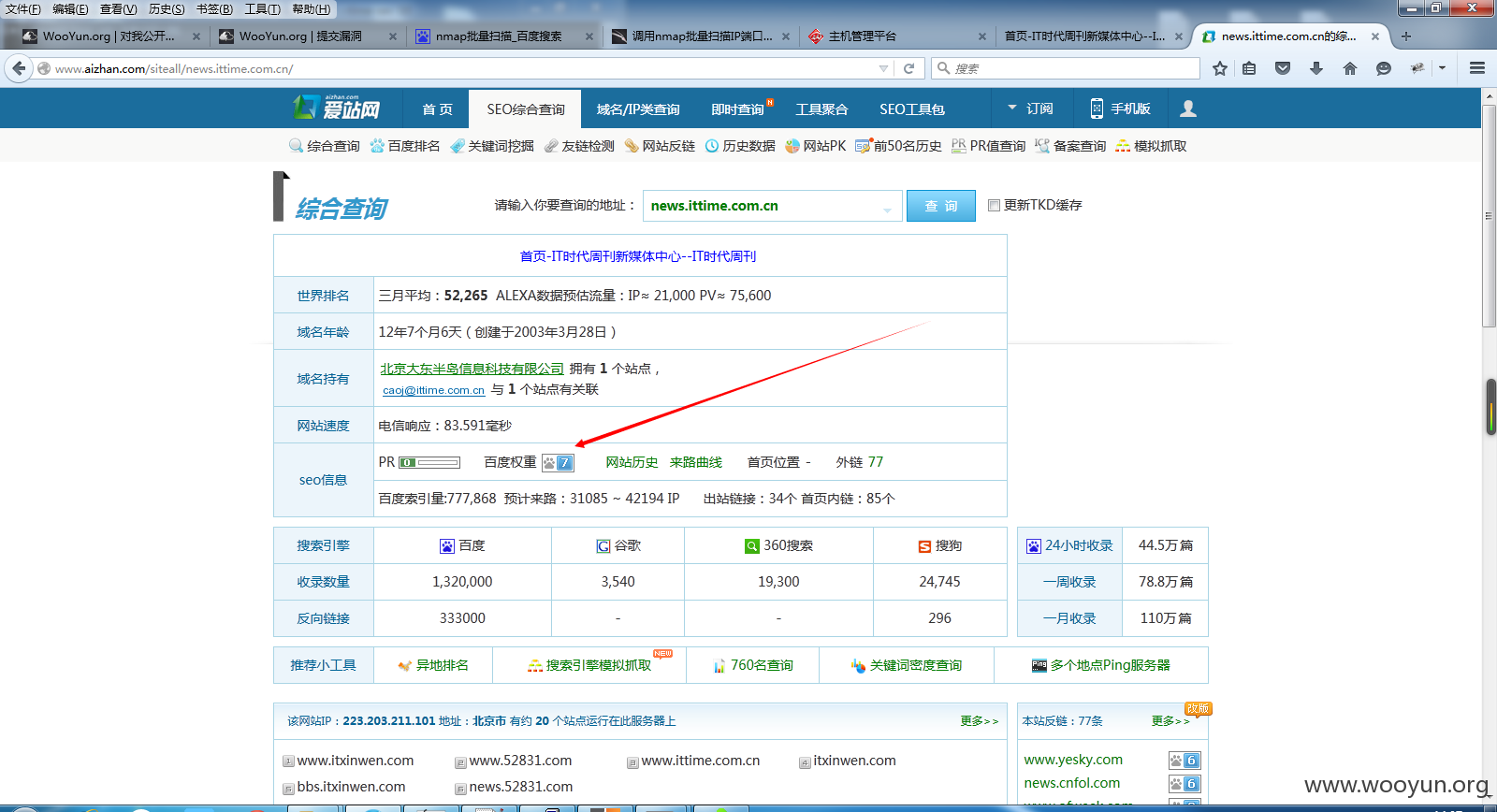Viewport: 1497px width, 812px height.
Task: Open 搜索引擎模拟抓取 tool link
Action: click(589, 665)
